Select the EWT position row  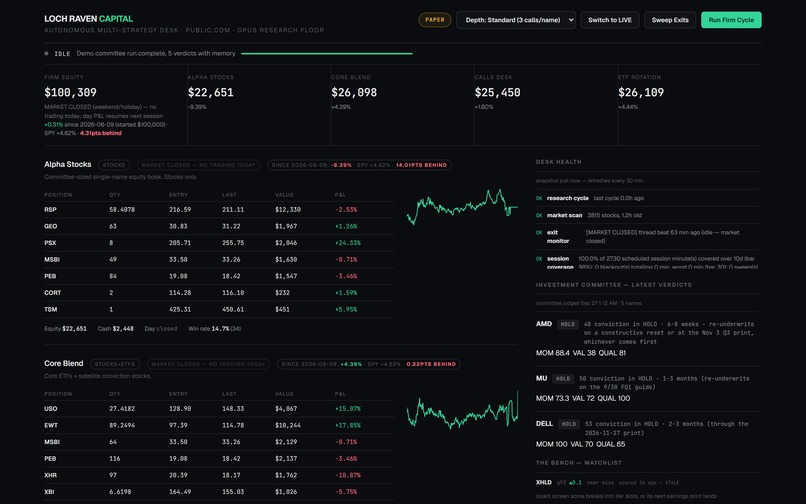(x=219, y=425)
